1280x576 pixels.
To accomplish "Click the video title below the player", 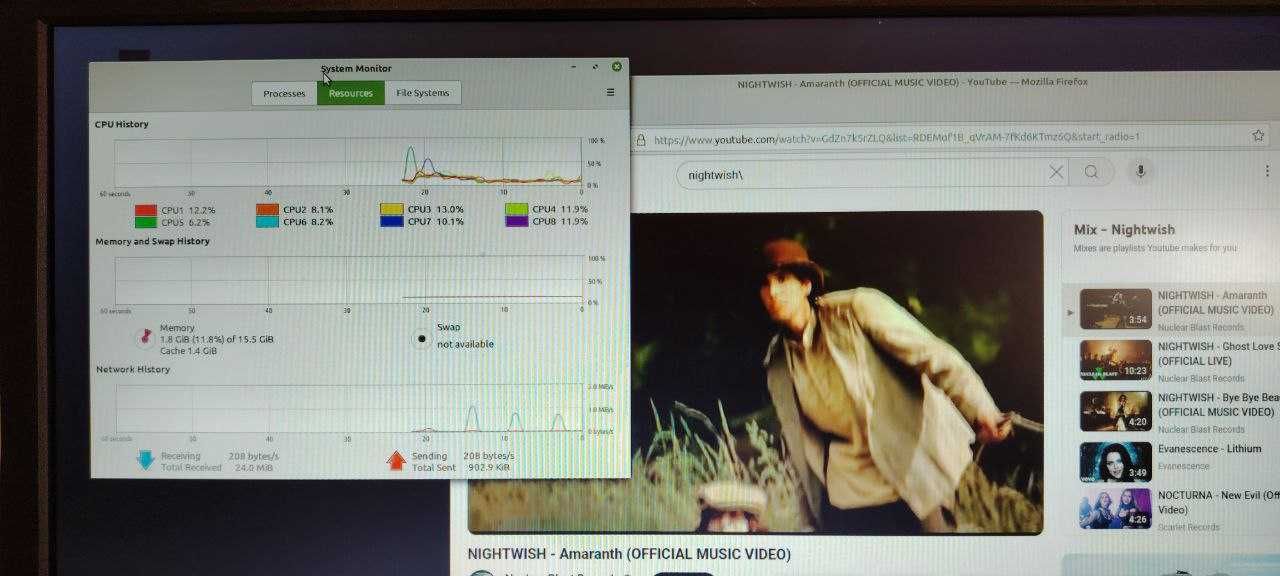I will (629, 554).
